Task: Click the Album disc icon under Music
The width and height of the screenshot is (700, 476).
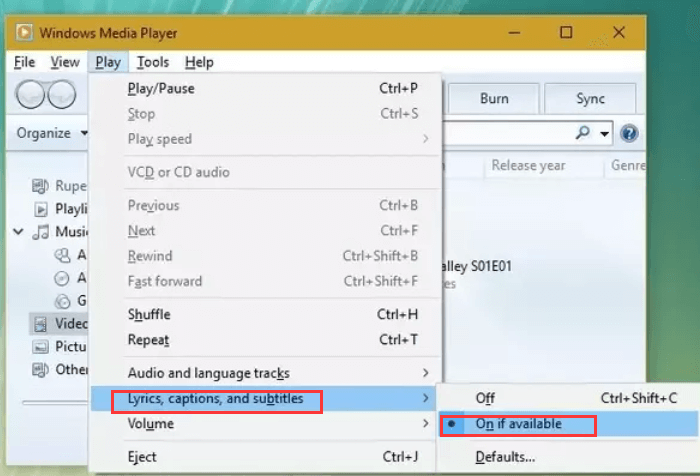Action: (x=62, y=278)
